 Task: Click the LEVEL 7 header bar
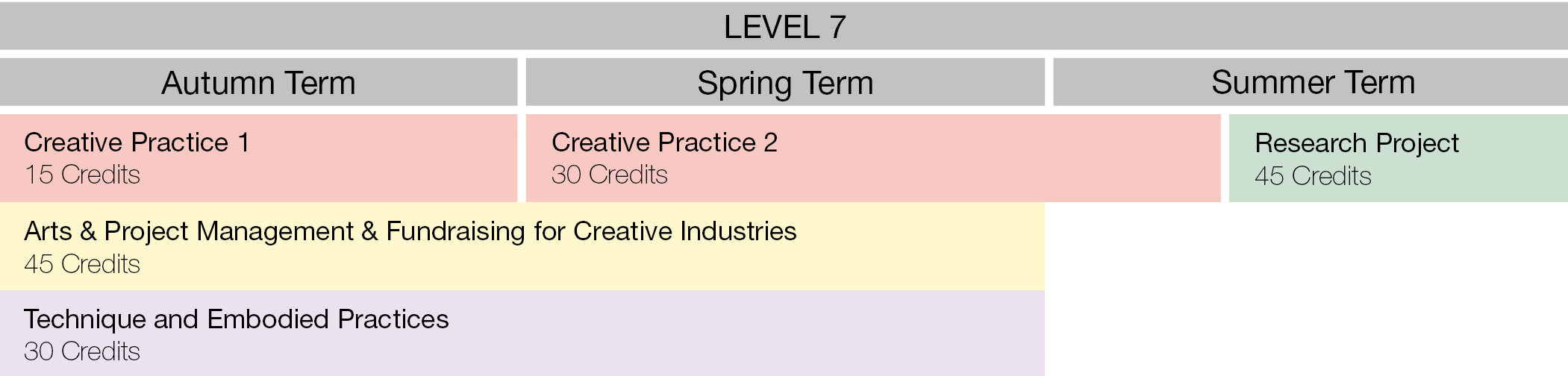point(784,27)
